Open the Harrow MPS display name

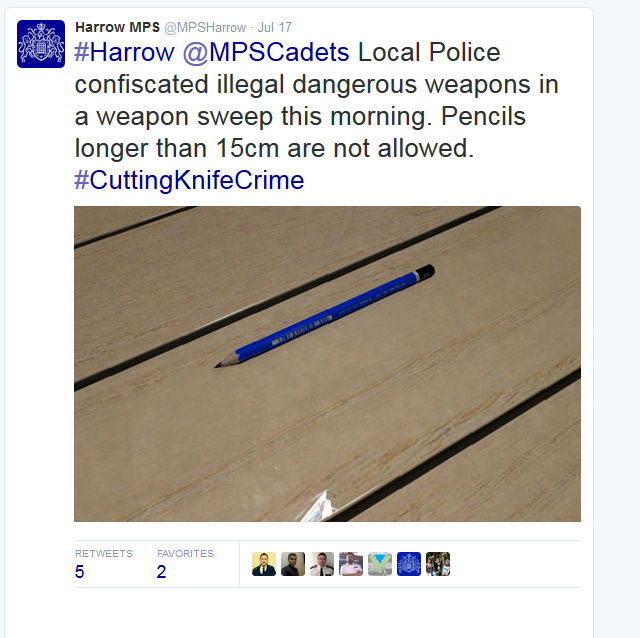coord(118,27)
